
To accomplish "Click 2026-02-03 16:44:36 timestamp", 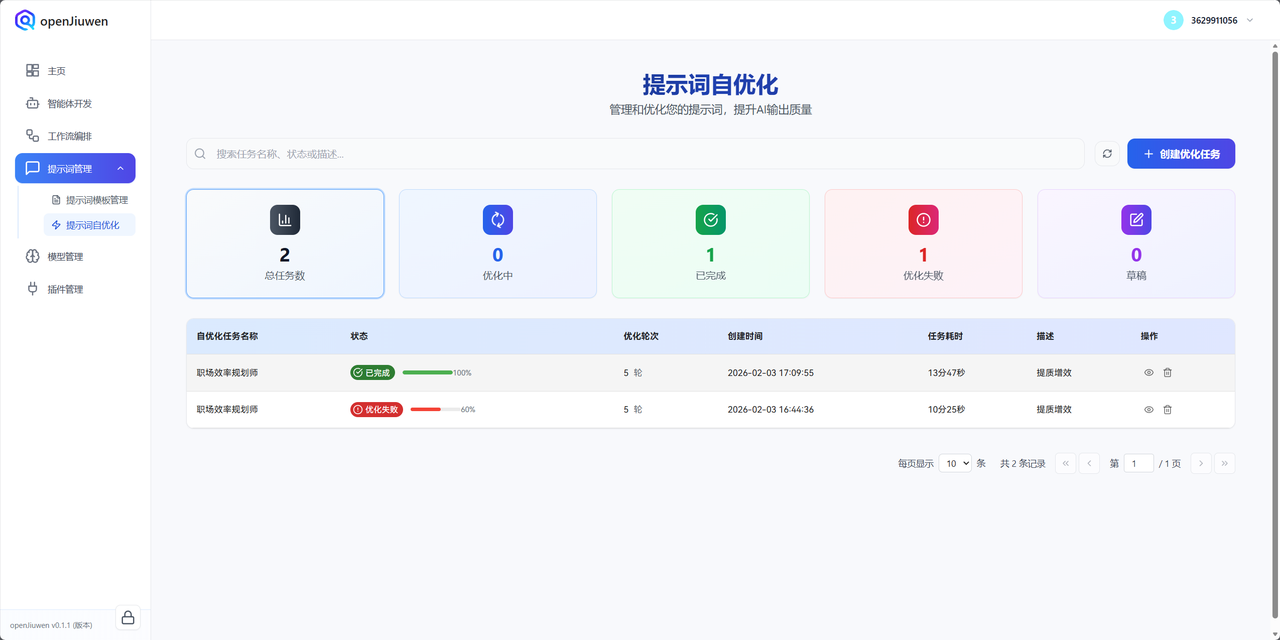I will (x=770, y=409).
